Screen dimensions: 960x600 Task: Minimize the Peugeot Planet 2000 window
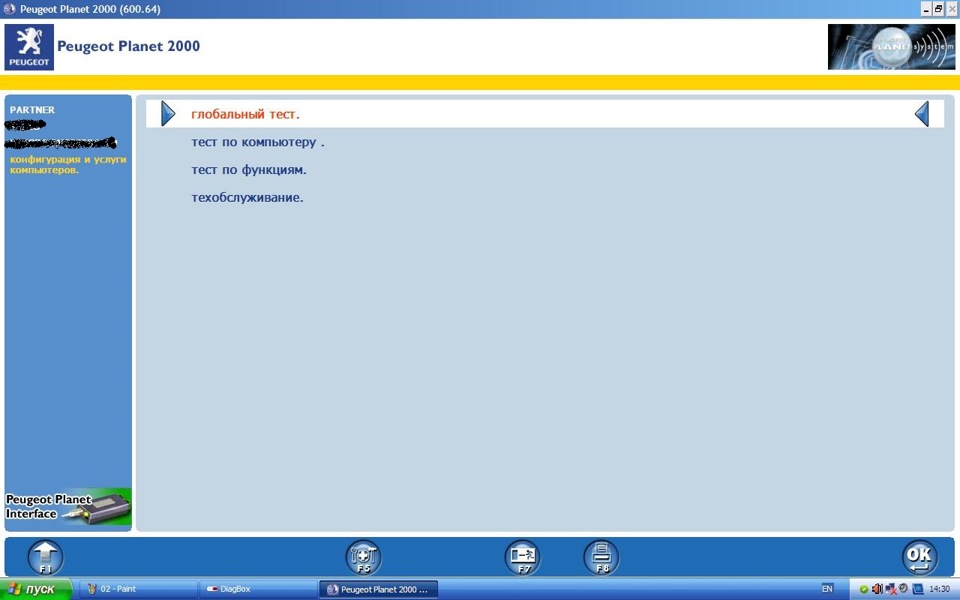[926, 9]
